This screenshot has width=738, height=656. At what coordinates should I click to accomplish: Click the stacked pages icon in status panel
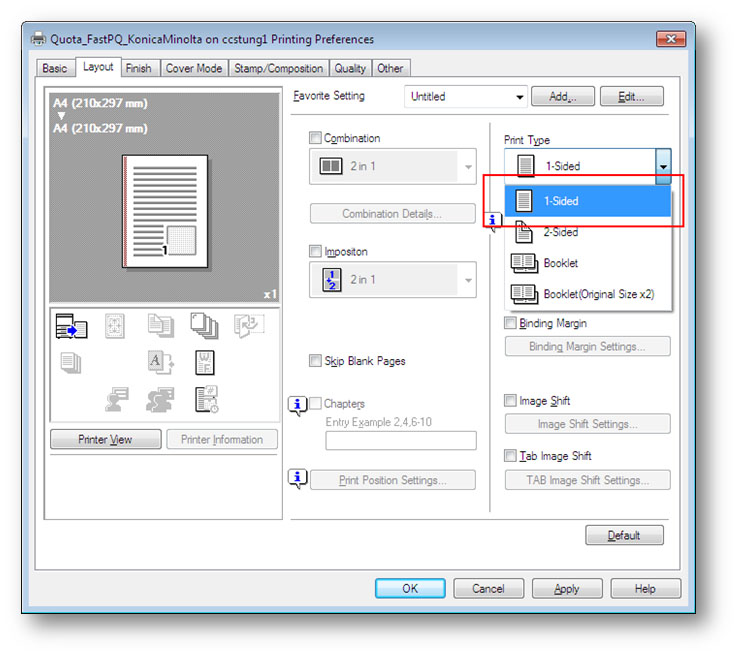pos(203,325)
